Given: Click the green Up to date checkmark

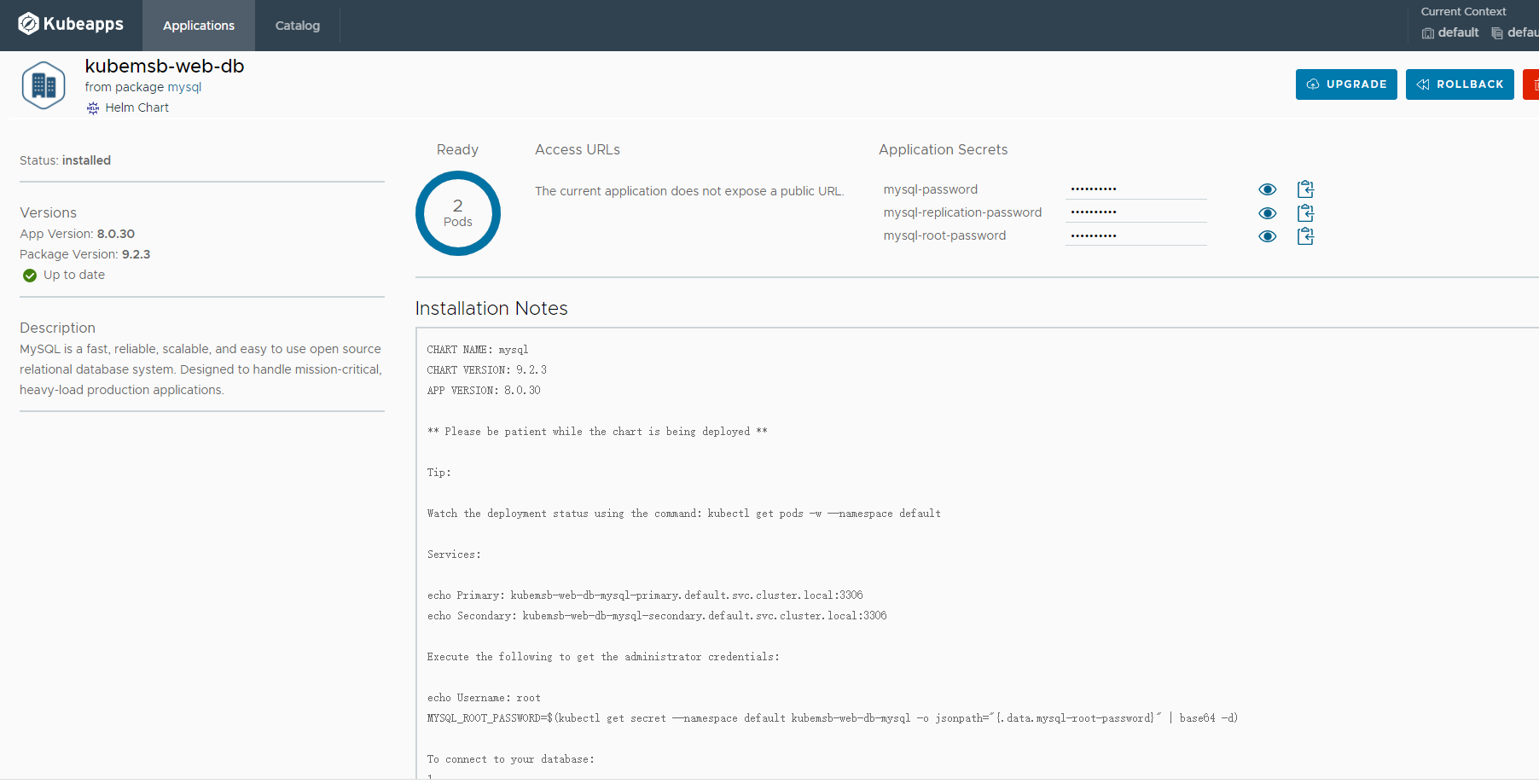Looking at the screenshot, I should (x=30, y=276).
